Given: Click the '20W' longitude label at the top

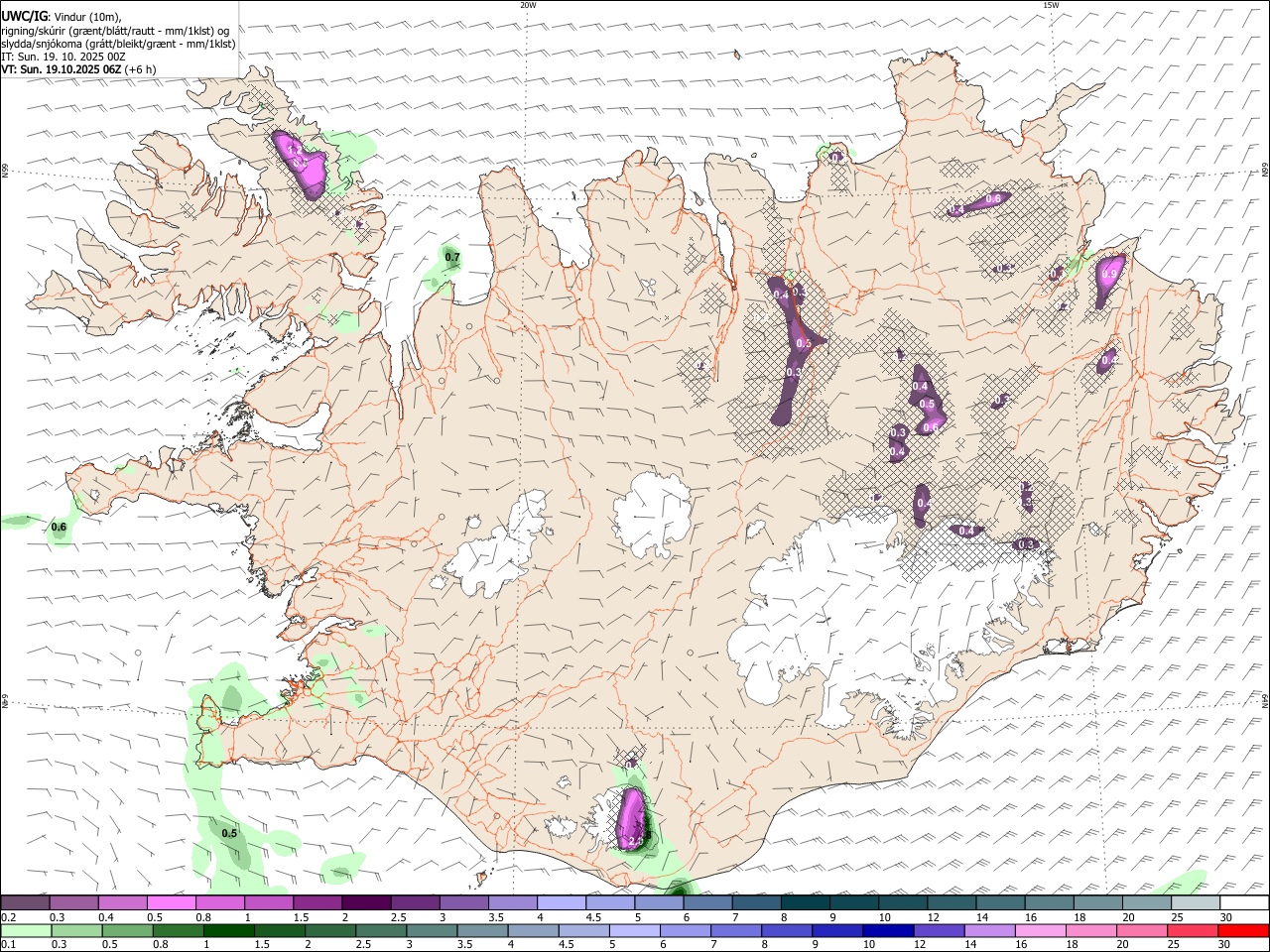Looking at the screenshot, I should [528, 5].
